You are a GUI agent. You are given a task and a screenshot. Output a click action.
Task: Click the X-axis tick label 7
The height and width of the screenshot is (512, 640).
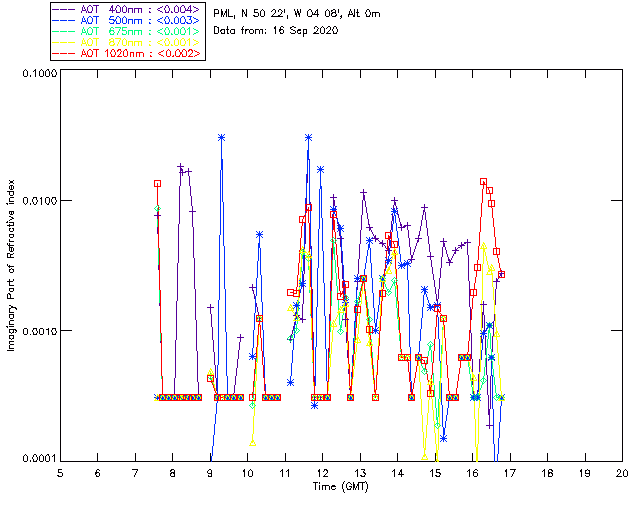pyautogui.click(x=135, y=473)
